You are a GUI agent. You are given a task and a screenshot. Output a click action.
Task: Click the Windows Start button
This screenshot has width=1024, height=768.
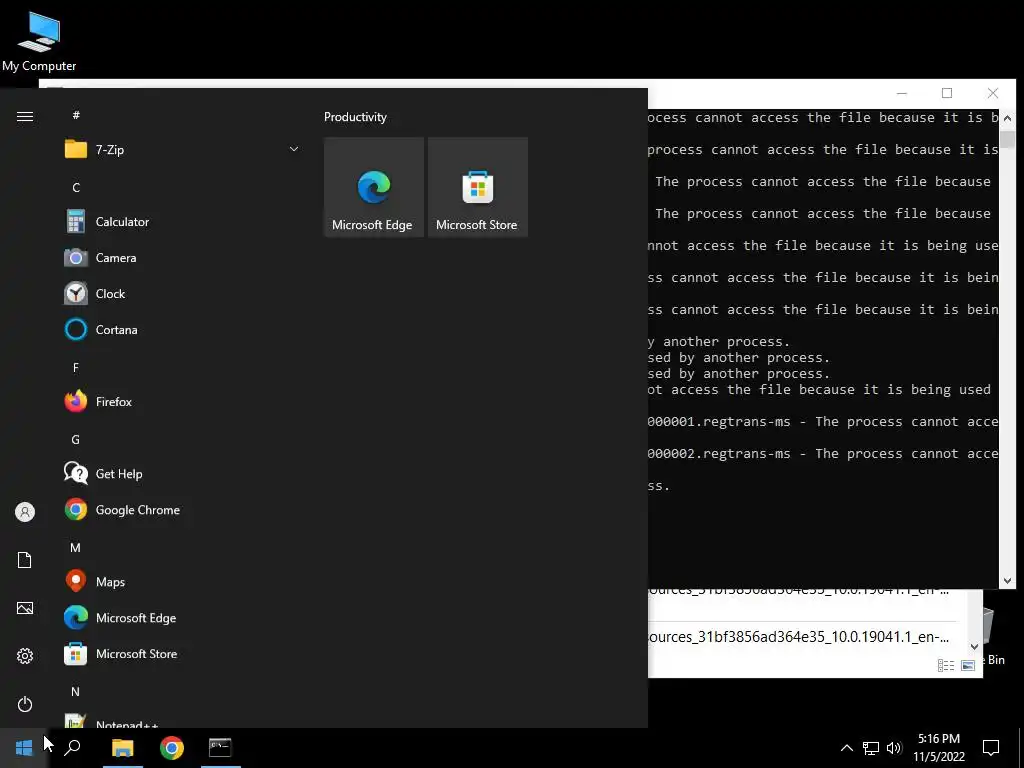(24, 747)
